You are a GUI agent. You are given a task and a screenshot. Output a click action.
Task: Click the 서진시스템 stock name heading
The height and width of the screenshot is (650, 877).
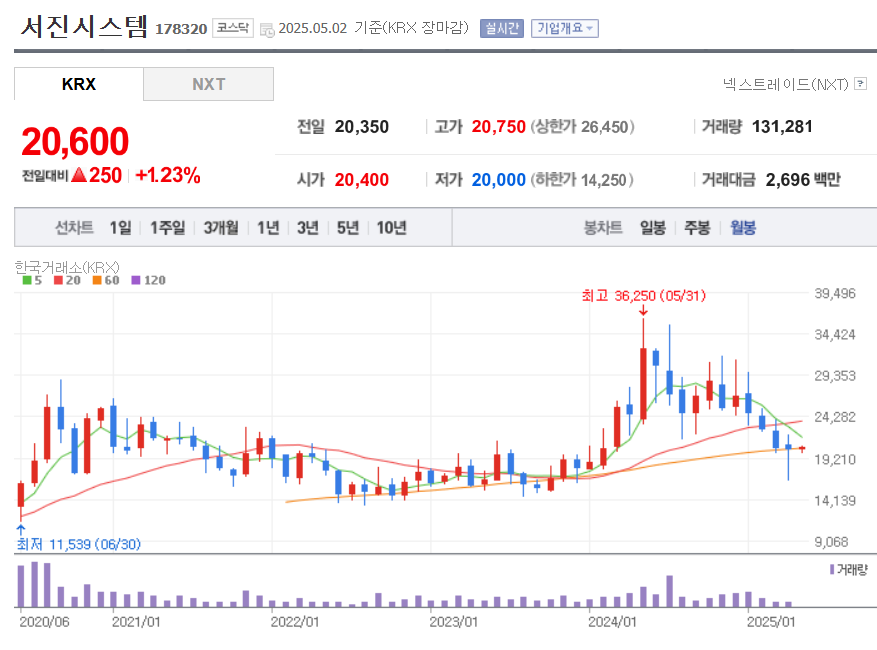pyautogui.click(x=84, y=26)
